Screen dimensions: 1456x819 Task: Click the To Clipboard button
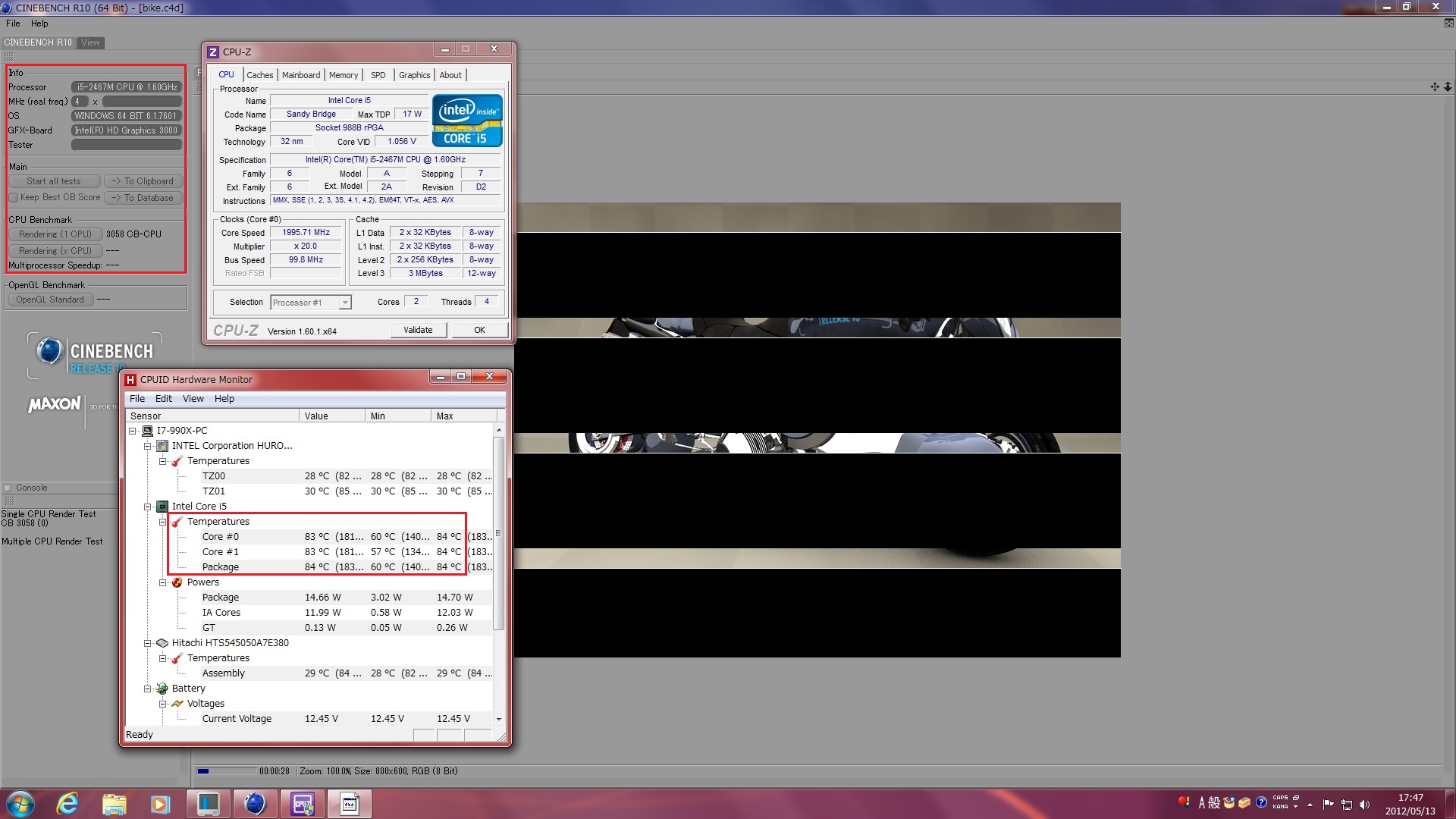click(x=143, y=181)
